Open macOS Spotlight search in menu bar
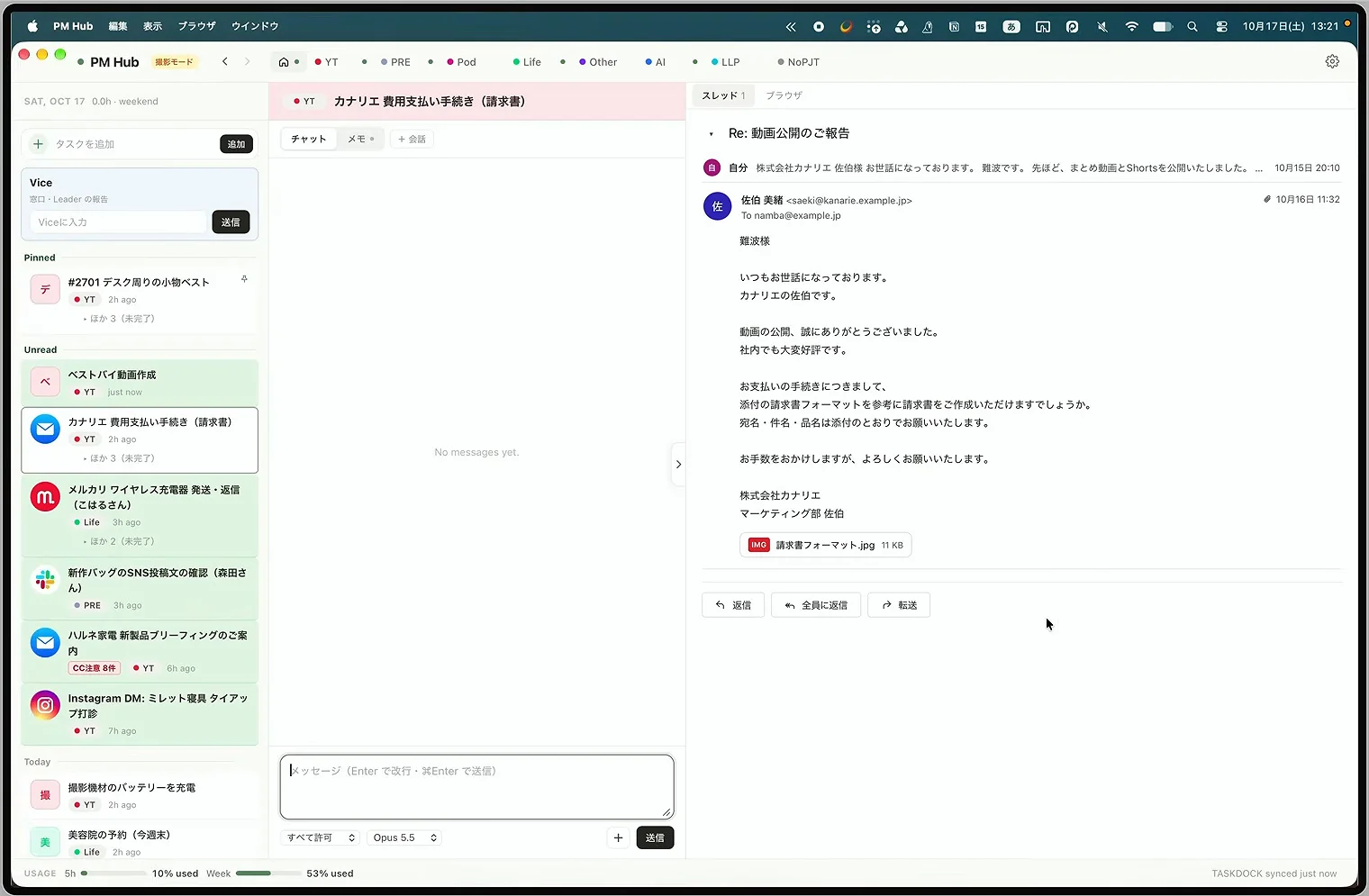This screenshot has height=896, width=1369. tap(1192, 26)
